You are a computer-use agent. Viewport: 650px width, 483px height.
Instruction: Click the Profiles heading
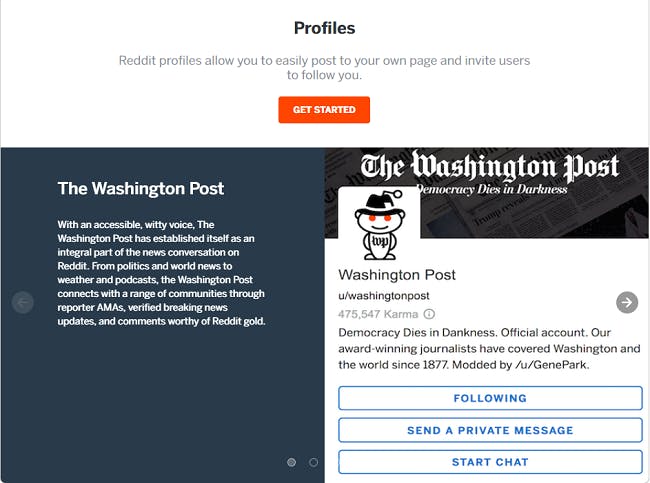(x=324, y=28)
